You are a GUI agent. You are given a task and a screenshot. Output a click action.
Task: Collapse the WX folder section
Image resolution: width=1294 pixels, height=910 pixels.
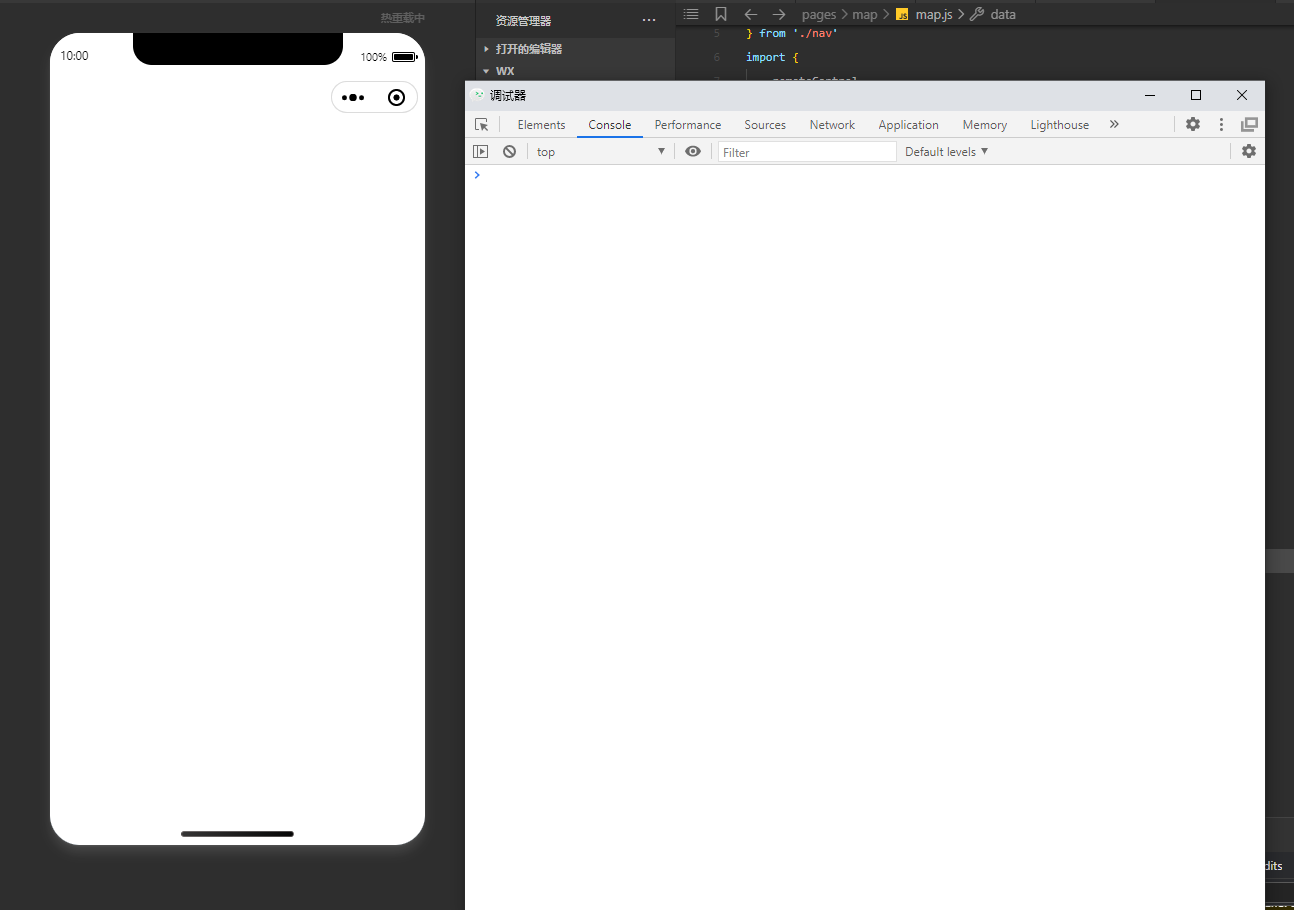coord(575,71)
